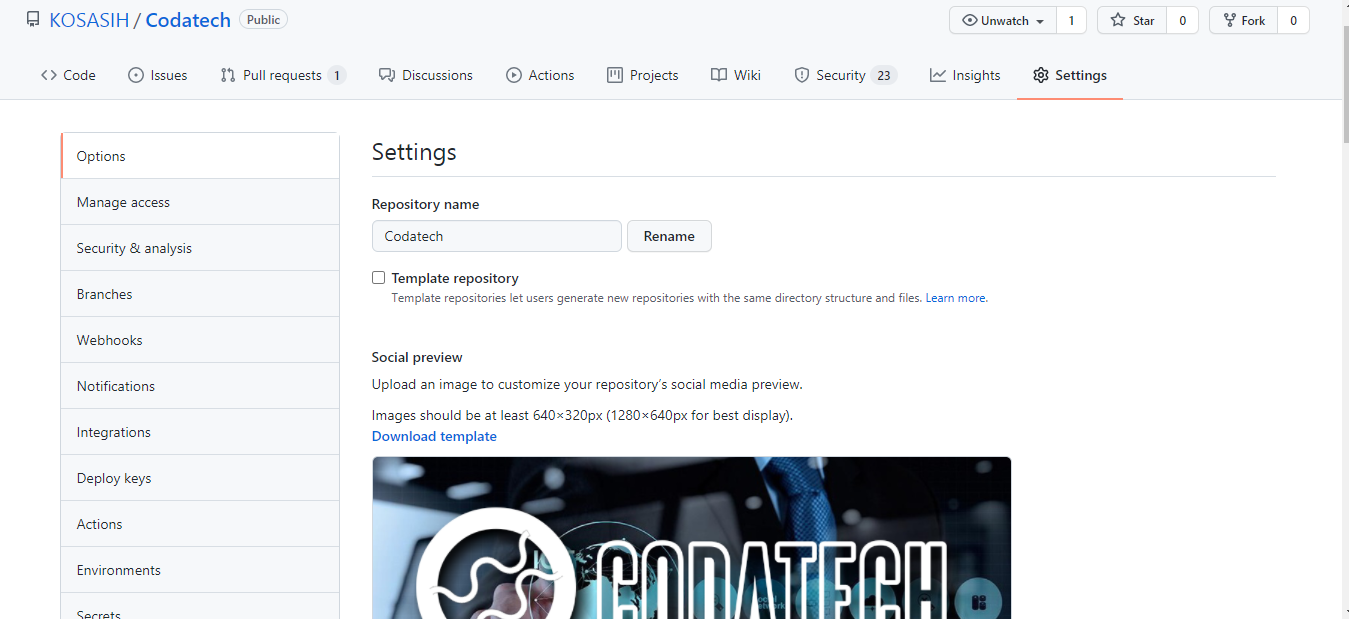
Task: Open the Insights tab
Action: [965, 75]
